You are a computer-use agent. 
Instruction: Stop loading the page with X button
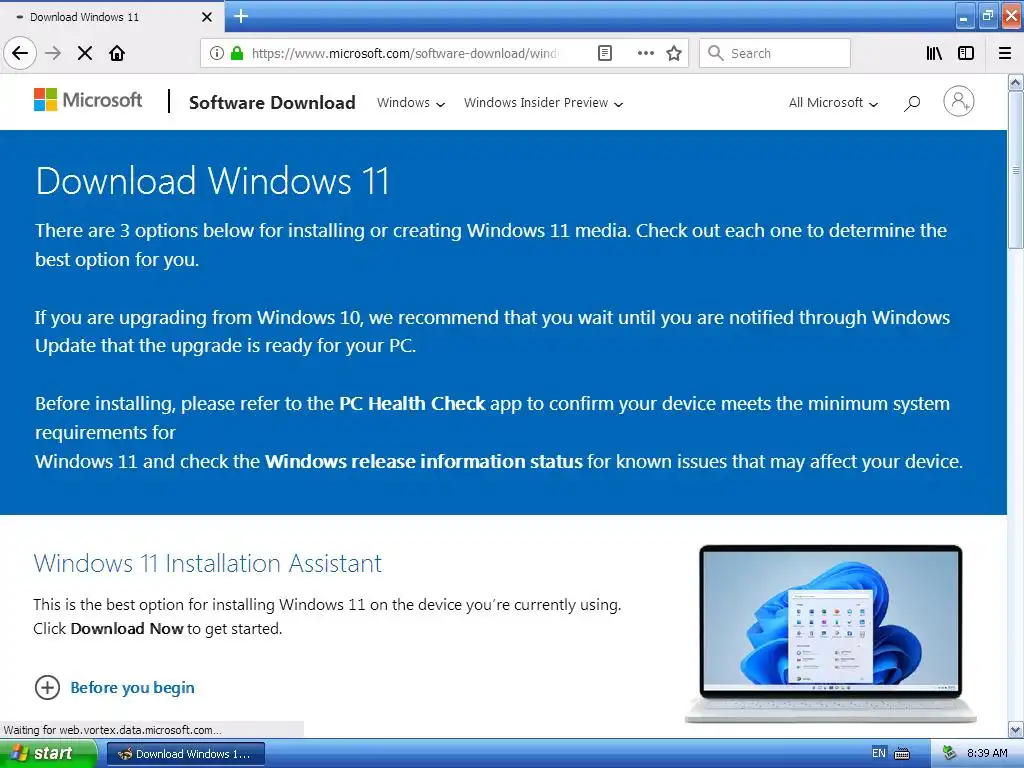click(85, 53)
